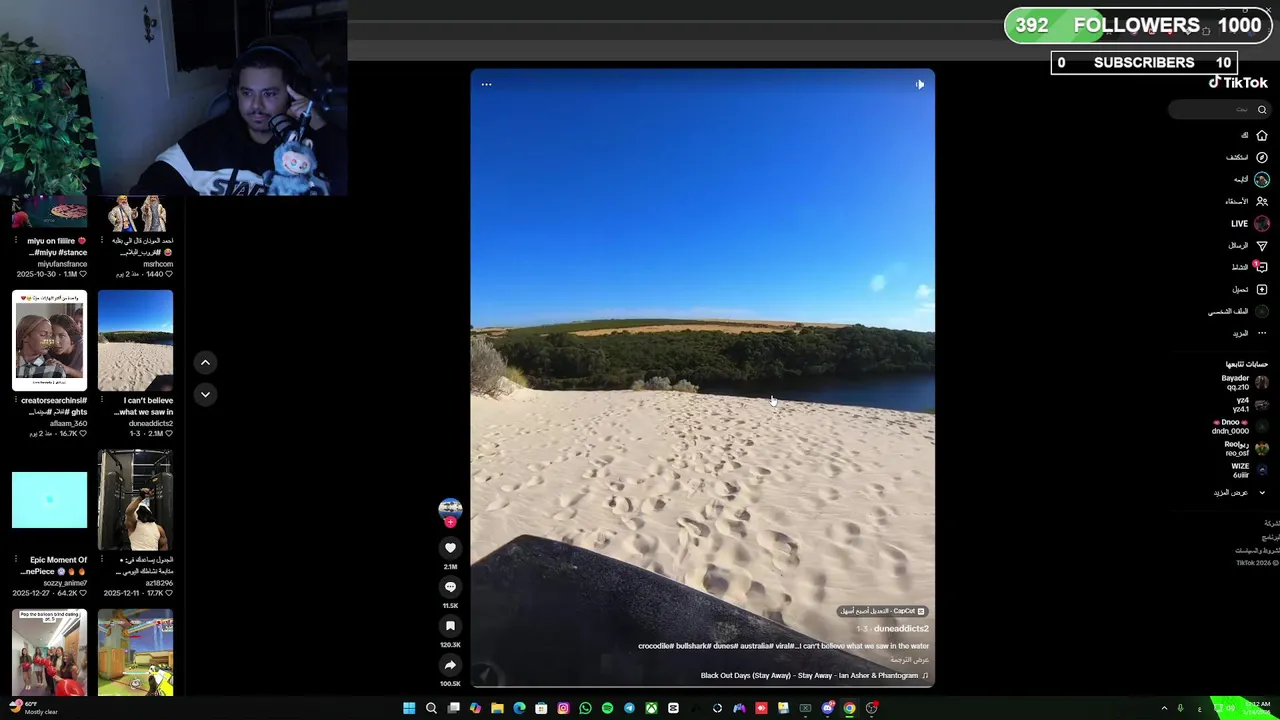Open WhatsApp from the taskbar
The width and height of the screenshot is (1280, 720).
[585, 708]
